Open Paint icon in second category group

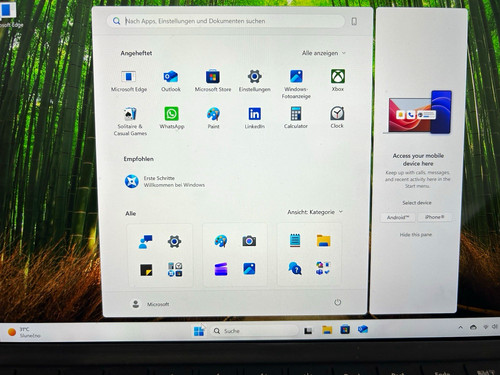221,241
